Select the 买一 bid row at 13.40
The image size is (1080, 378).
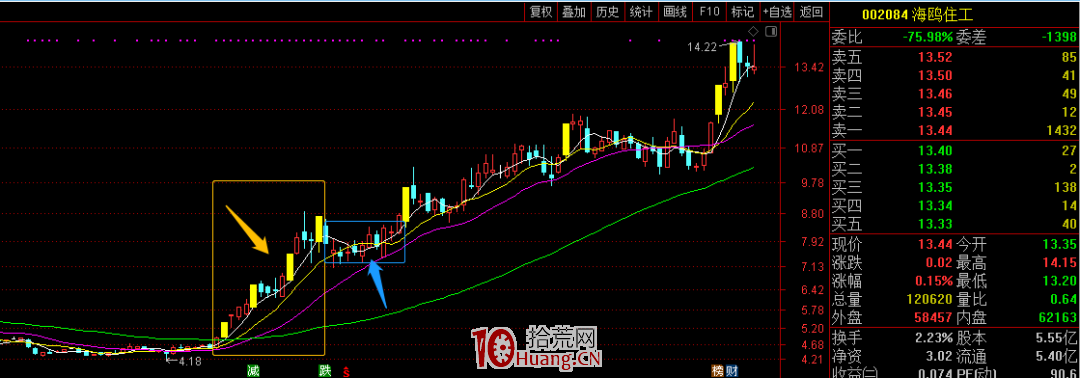point(955,151)
